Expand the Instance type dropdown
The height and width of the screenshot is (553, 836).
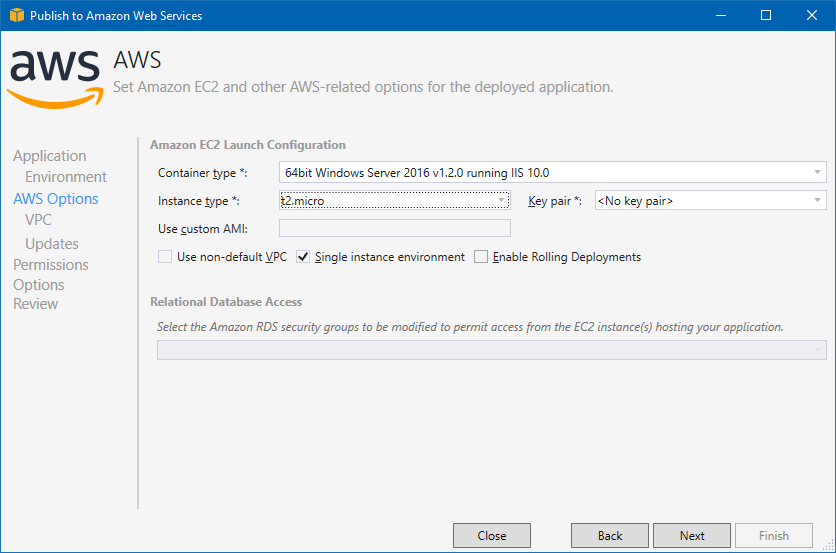coord(395,201)
